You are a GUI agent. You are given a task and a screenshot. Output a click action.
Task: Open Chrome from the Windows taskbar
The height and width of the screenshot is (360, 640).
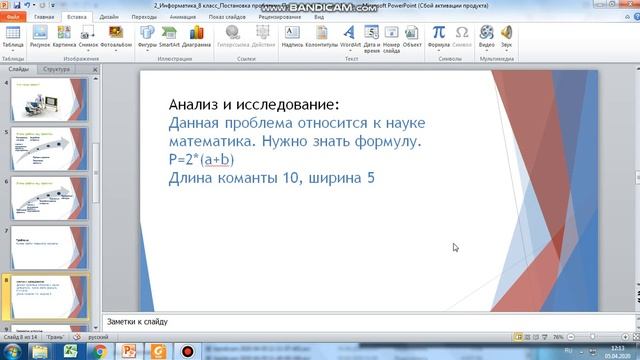(100, 351)
